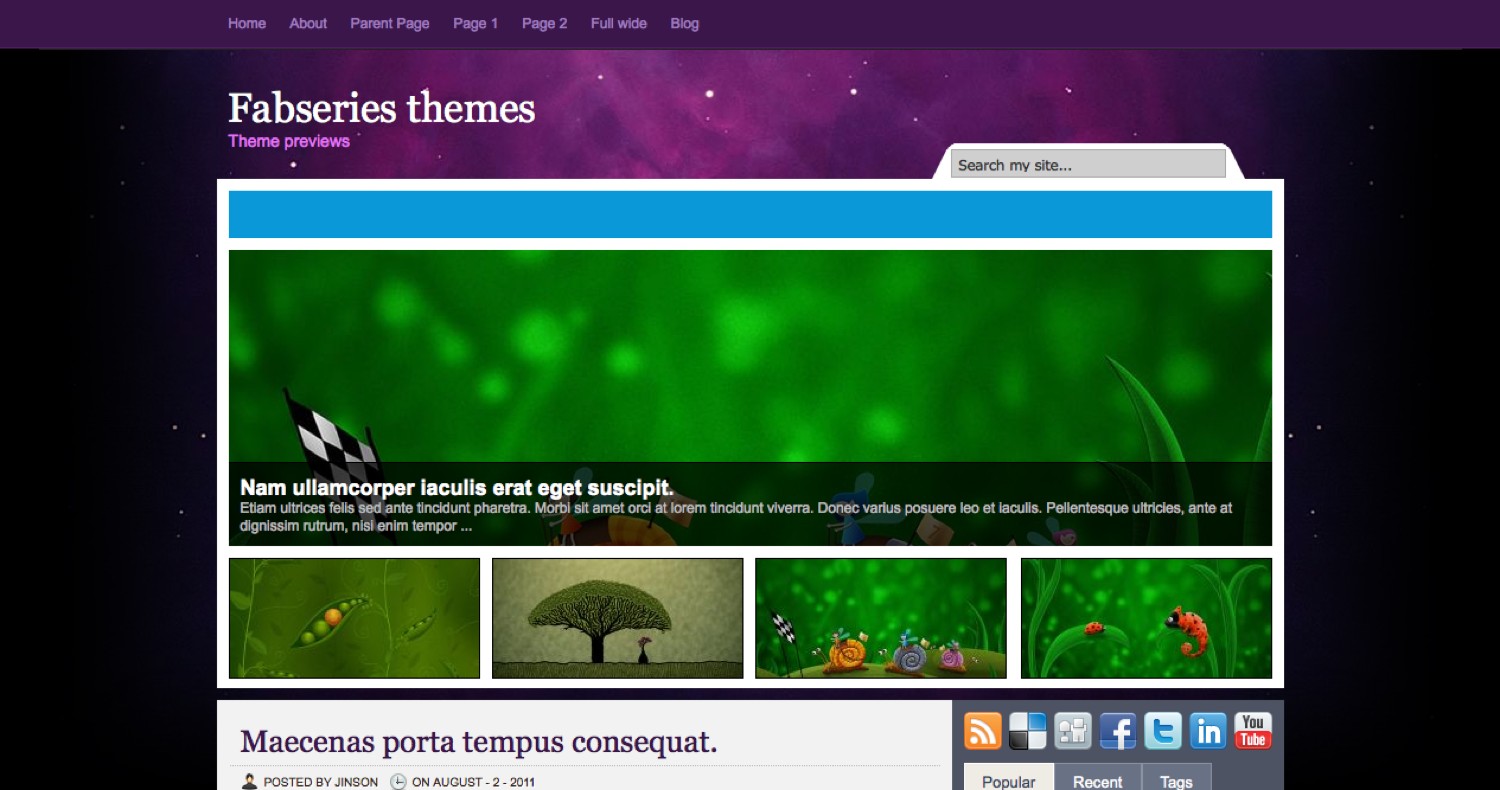1500x790 pixels.
Task: Click the Twitter bird icon
Action: point(1163,731)
